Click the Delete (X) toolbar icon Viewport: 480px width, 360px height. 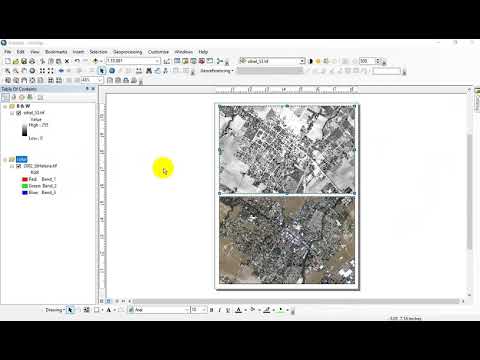67,61
